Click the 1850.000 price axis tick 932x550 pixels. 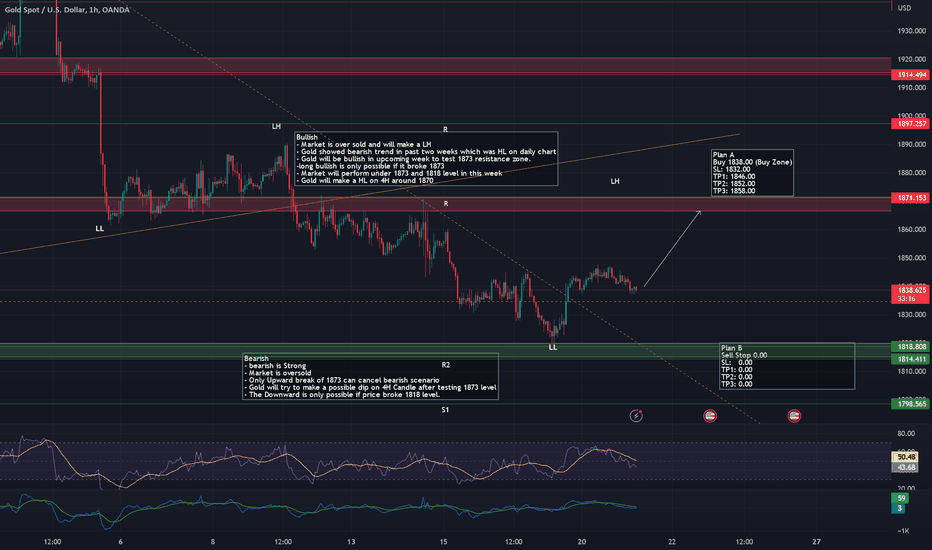click(912, 258)
